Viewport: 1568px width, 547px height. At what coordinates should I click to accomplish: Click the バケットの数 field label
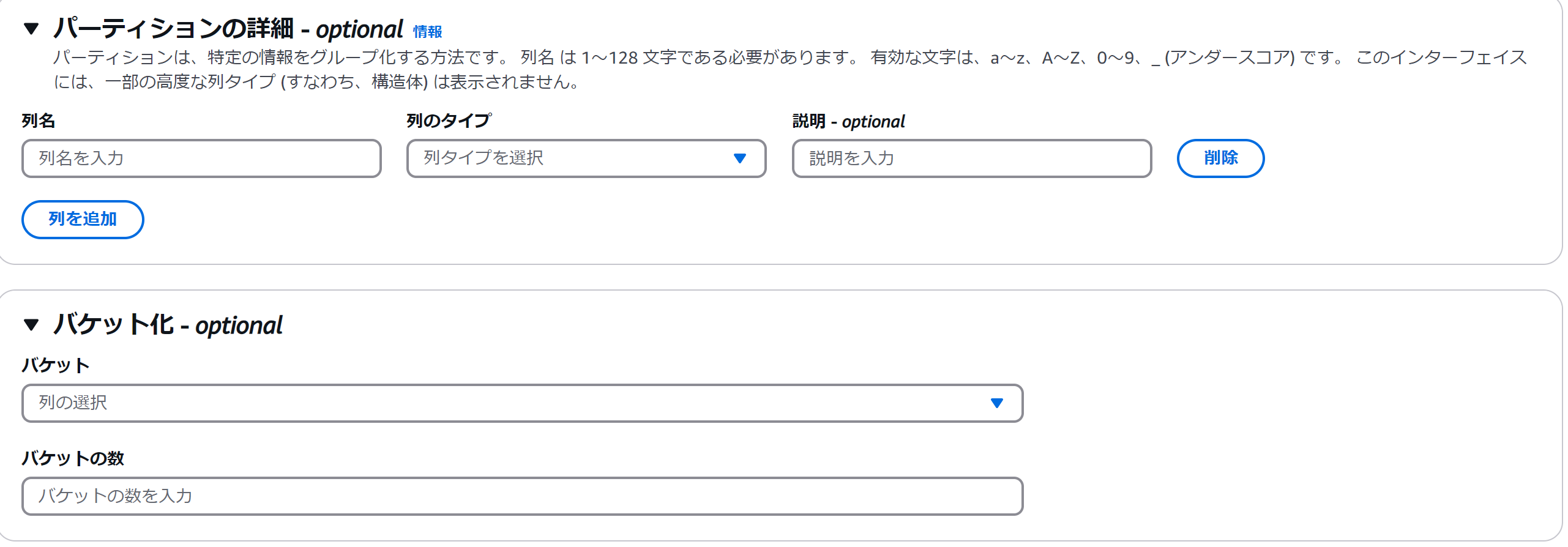73,458
